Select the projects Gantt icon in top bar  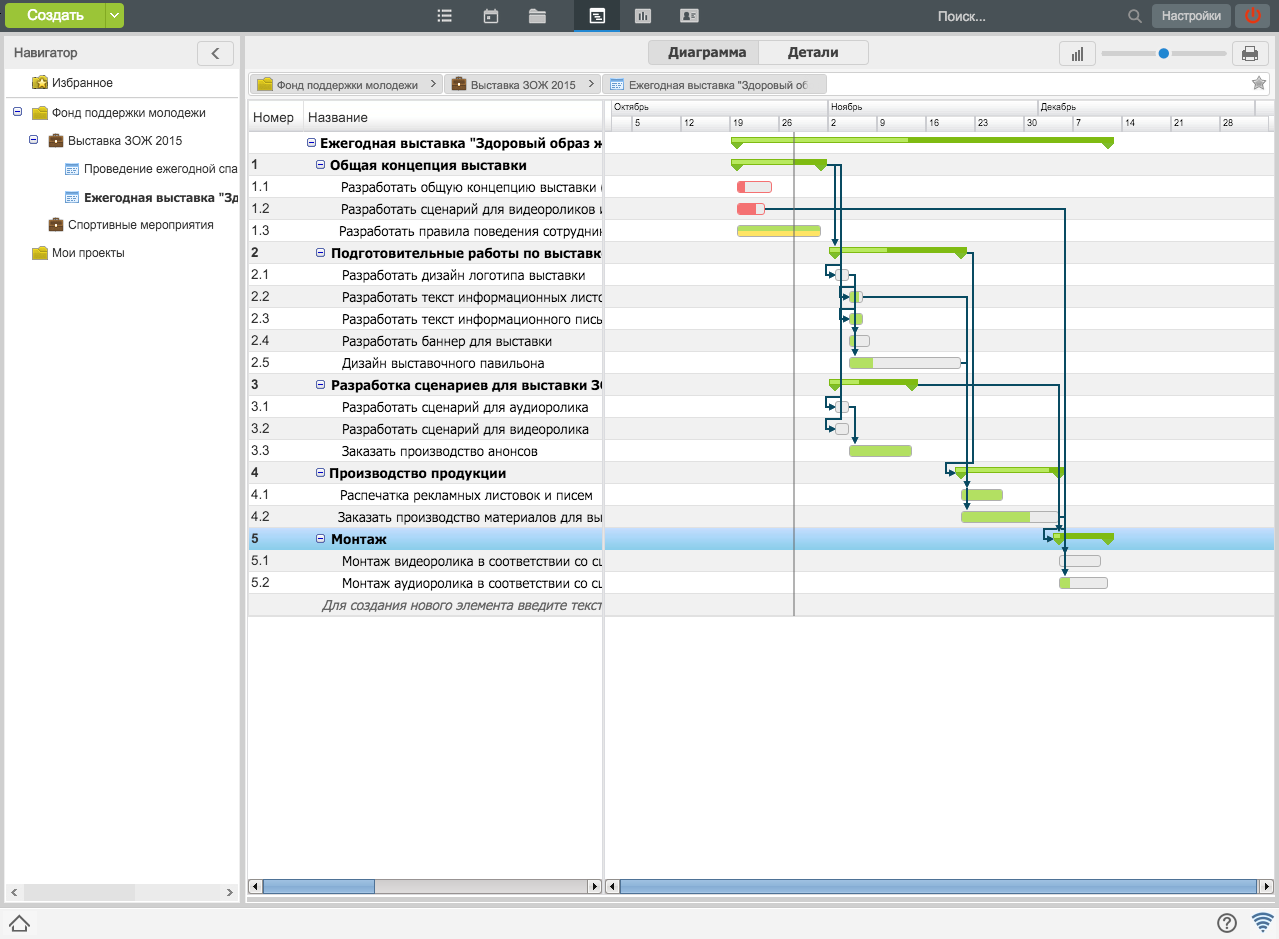point(596,16)
